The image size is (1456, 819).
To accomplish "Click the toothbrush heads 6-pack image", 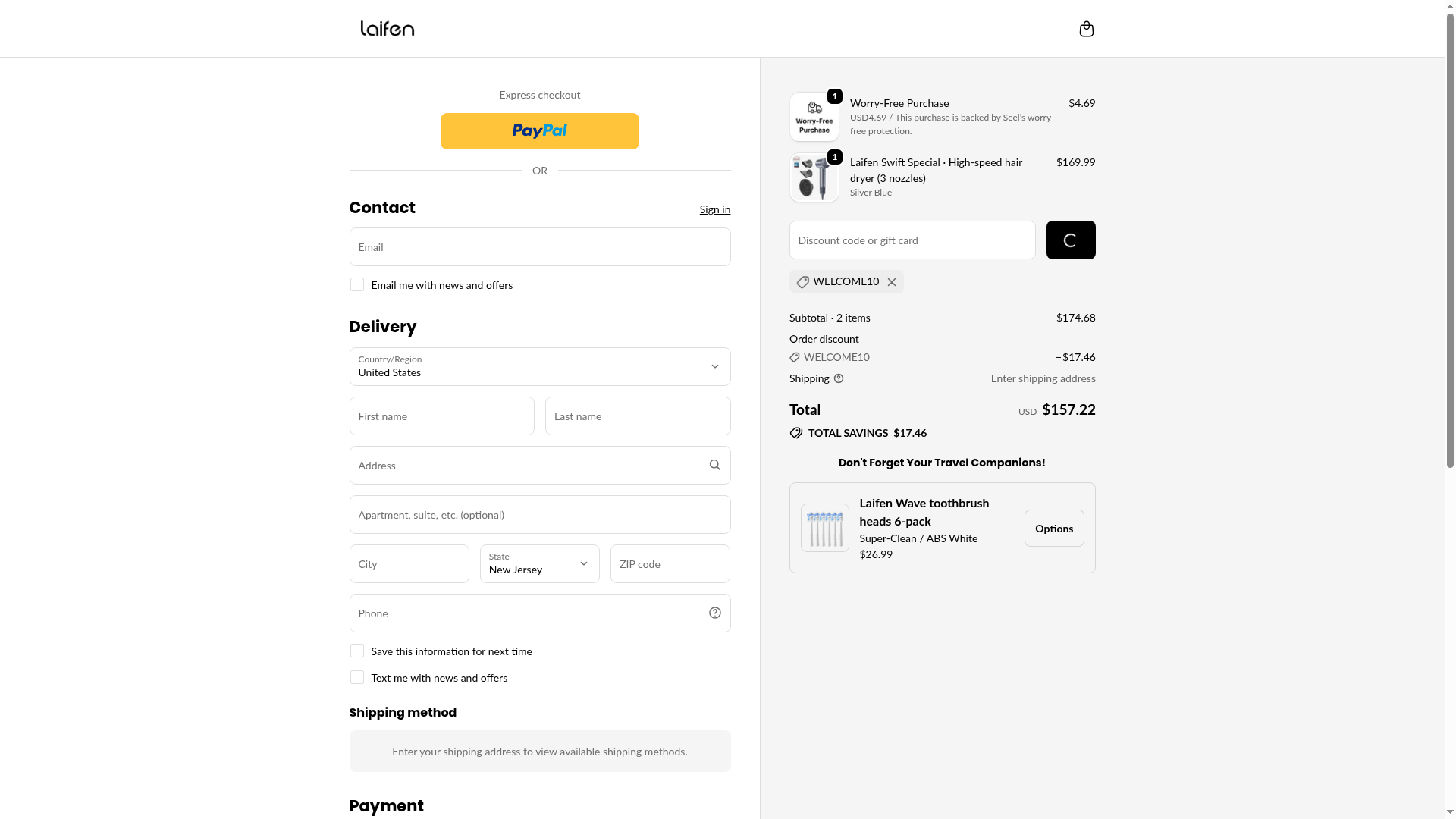I will tap(824, 528).
